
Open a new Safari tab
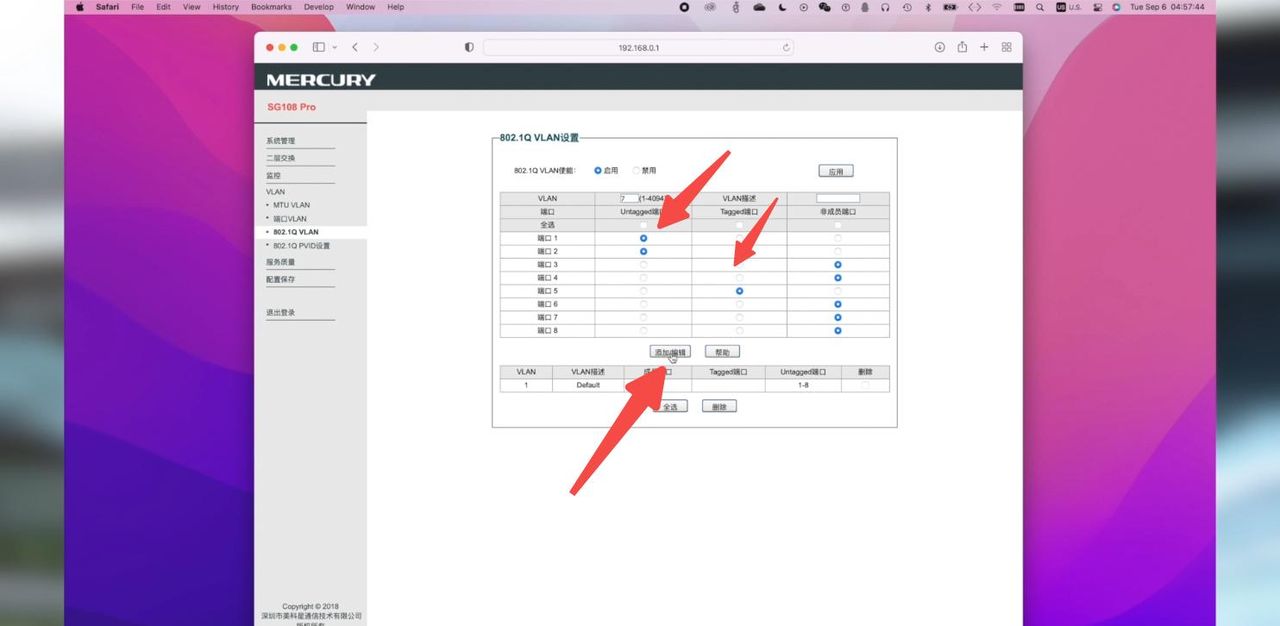[984, 47]
